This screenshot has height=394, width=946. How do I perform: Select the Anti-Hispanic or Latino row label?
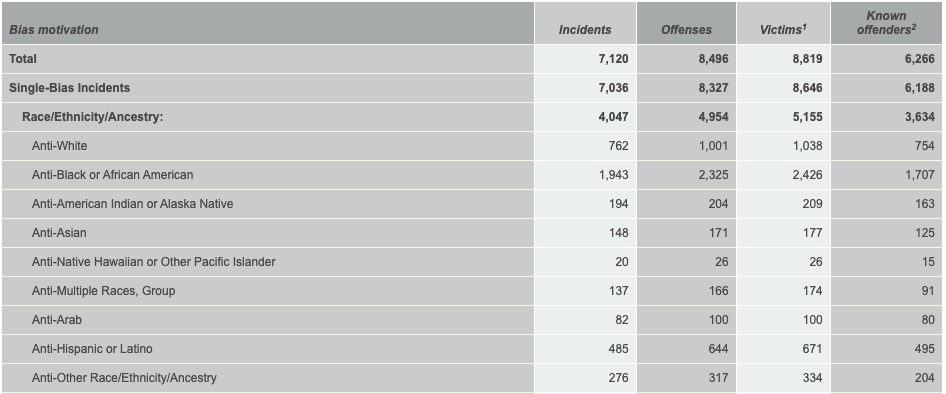pos(92,349)
